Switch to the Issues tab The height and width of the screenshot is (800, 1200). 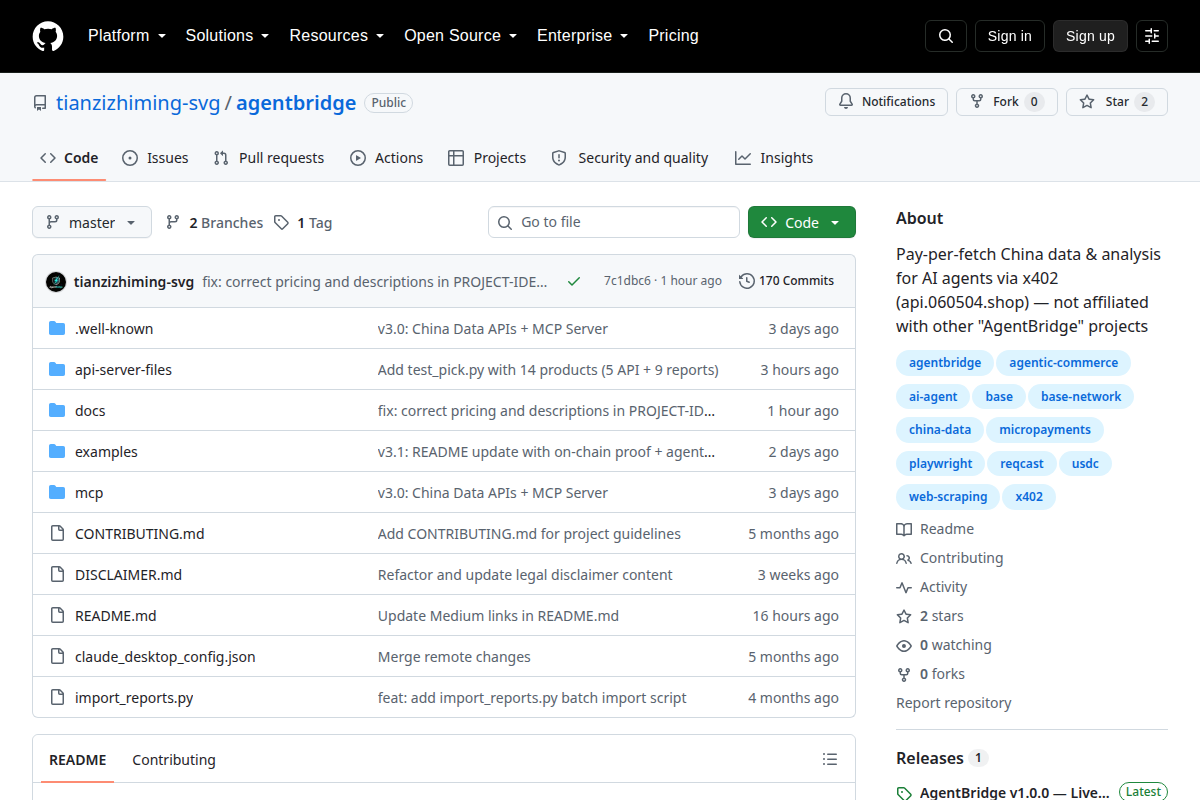(x=155, y=158)
